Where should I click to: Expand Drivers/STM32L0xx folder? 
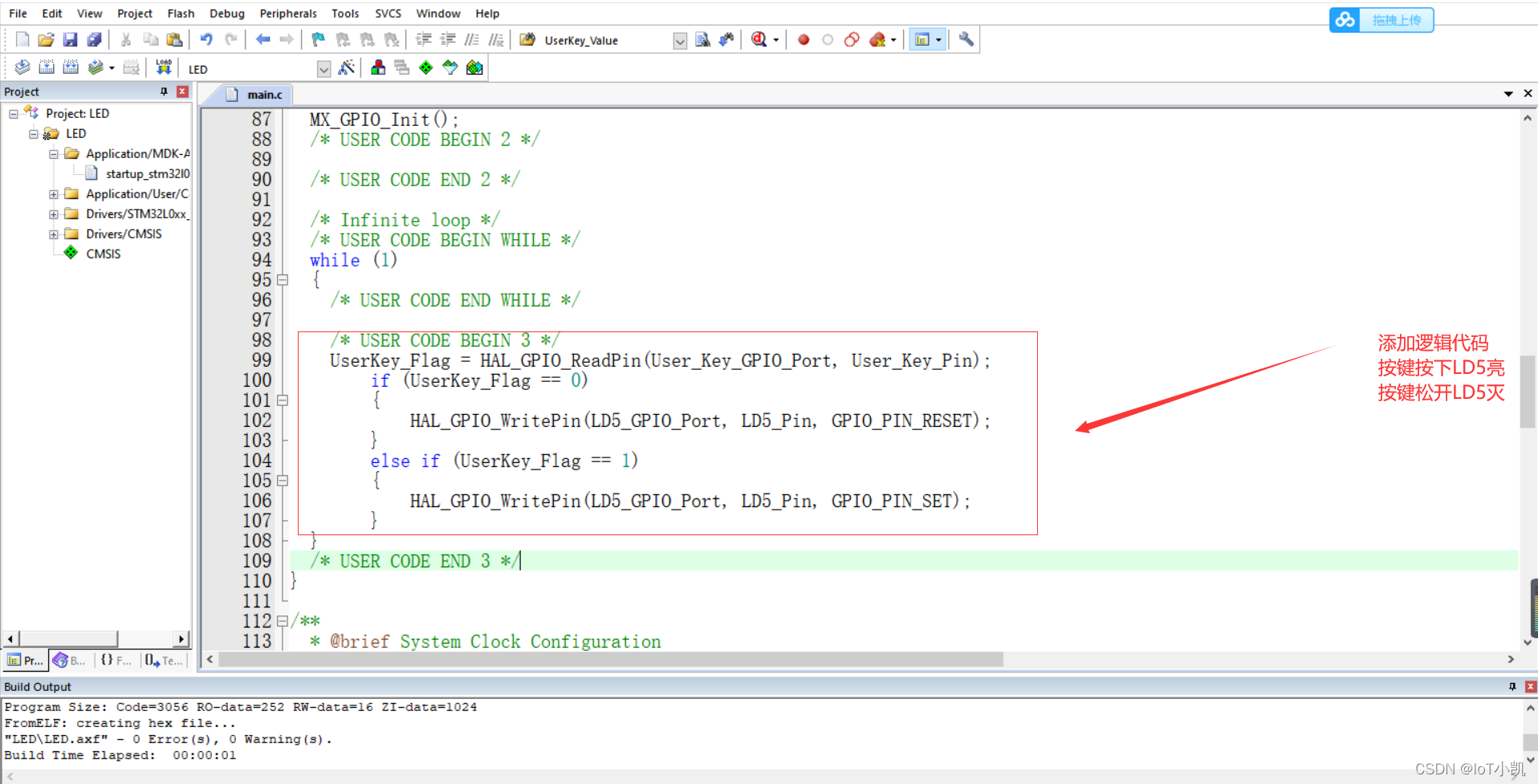54,214
